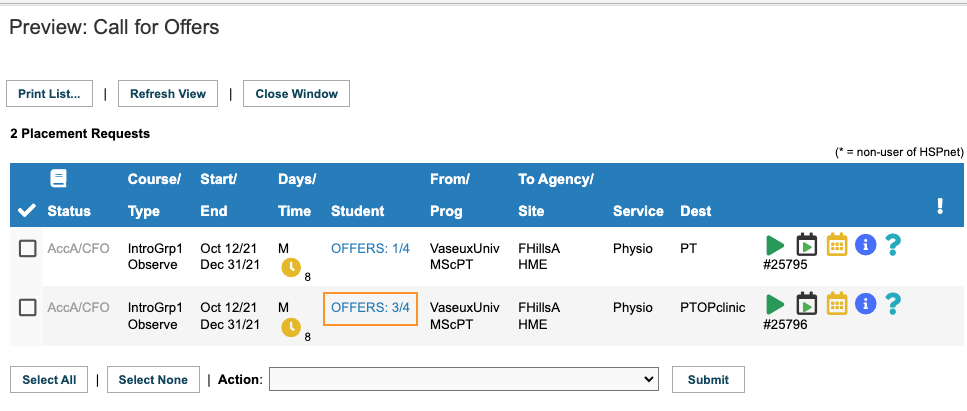
Task: Tick checkbox for PTOPclinic request
Action: point(28,307)
